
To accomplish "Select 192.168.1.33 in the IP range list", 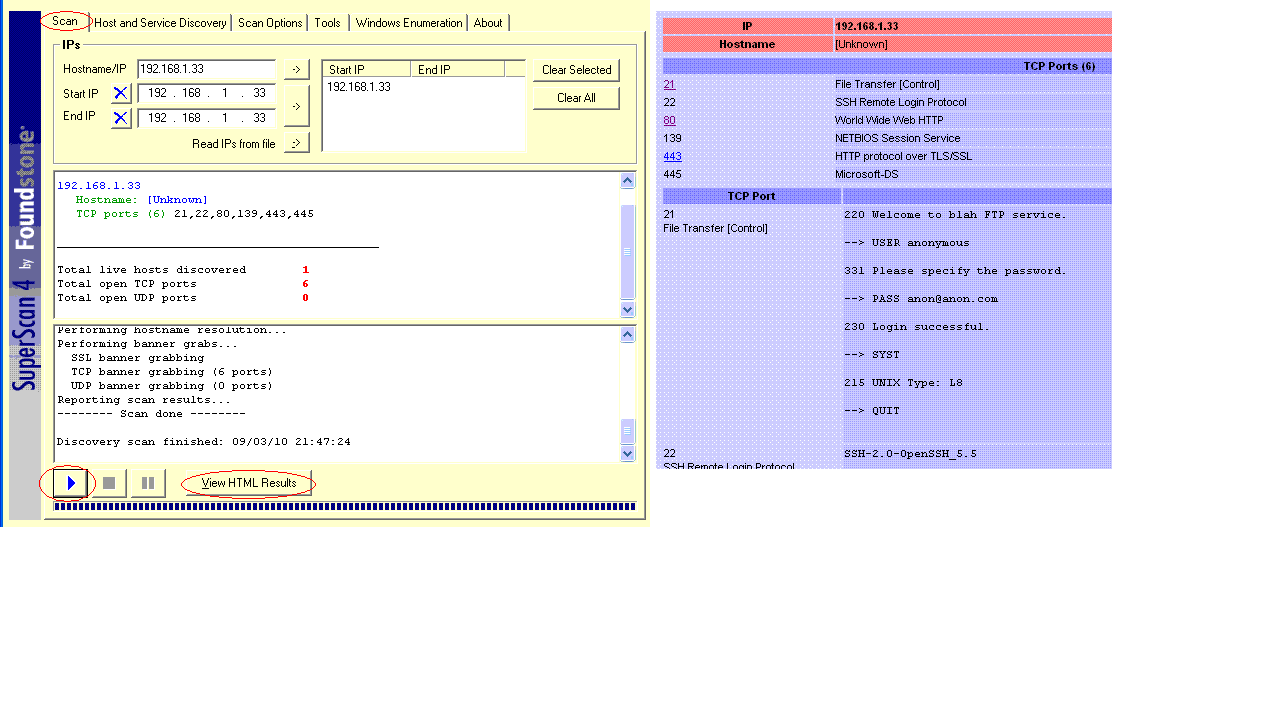I will 359,87.
